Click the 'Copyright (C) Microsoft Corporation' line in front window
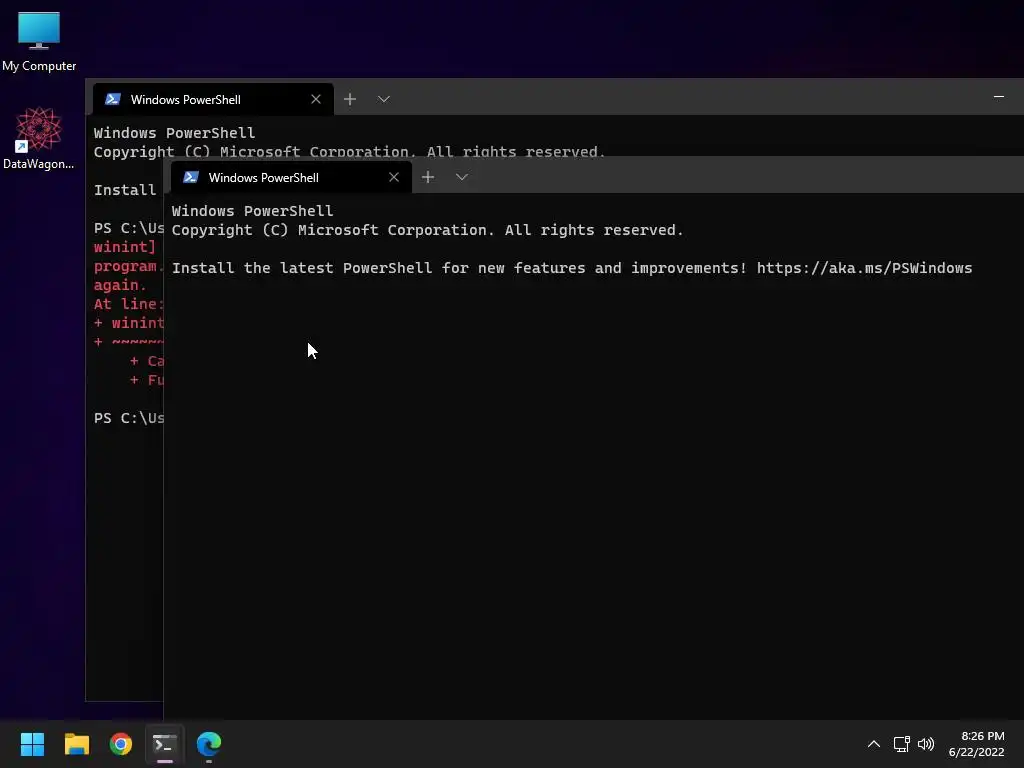The height and width of the screenshot is (768, 1024). 427,230
